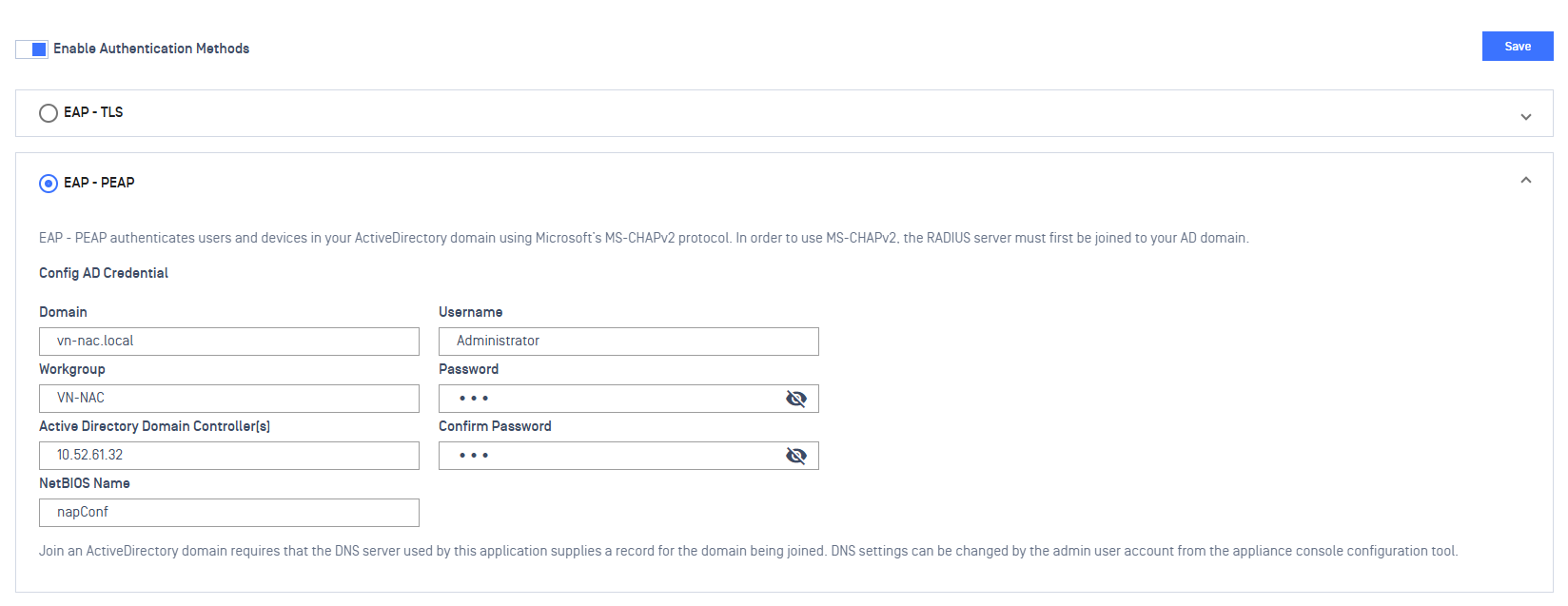Click the EAP - TLS label text

tap(93, 112)
